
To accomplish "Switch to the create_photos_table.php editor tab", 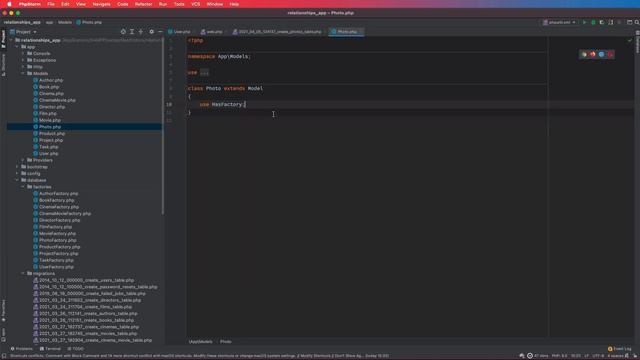I will coord(278,31).
